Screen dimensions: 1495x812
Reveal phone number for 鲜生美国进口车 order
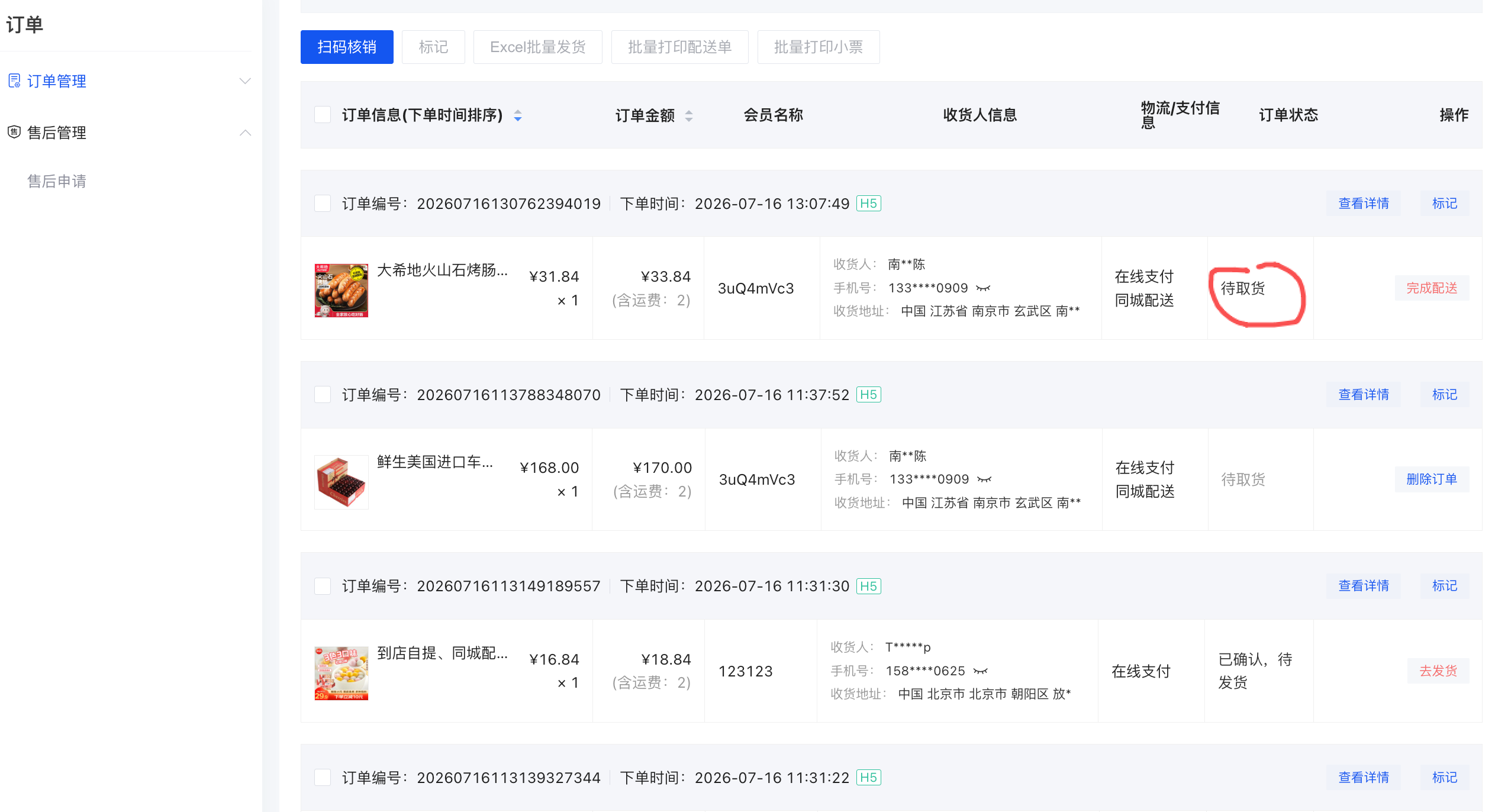tap(984, 479)
